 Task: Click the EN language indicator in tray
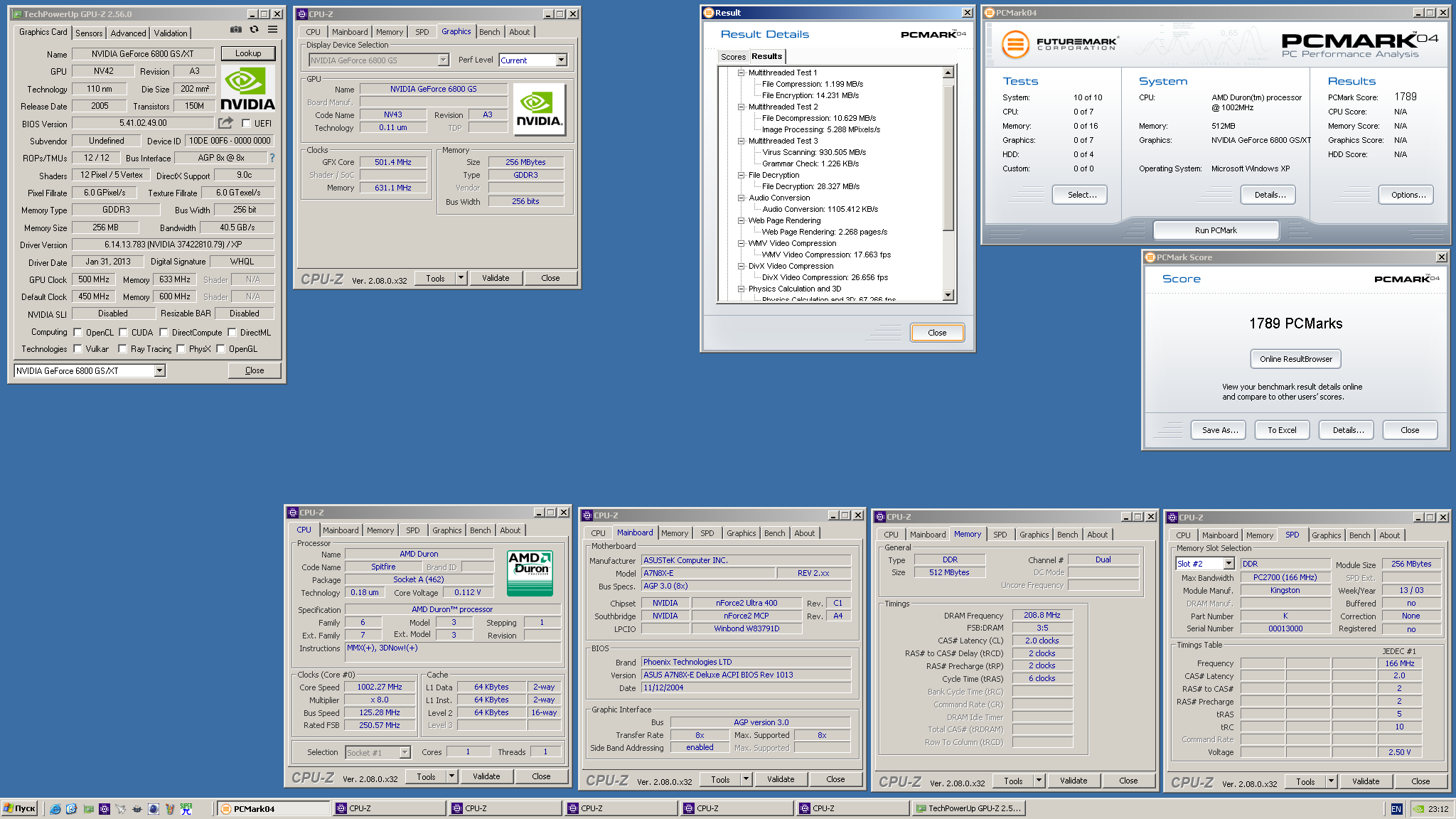pyautogui.click(x=1396, y=809)
